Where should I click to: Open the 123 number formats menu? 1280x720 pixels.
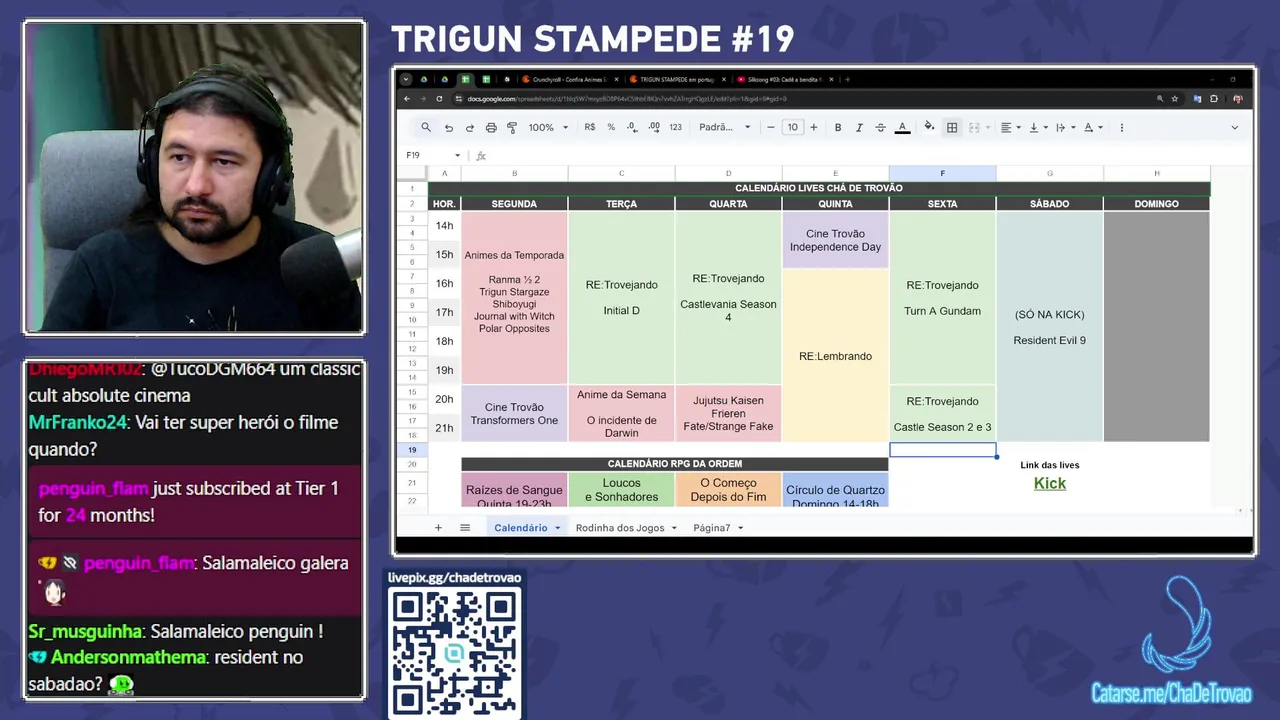click(x=676, y=127)
